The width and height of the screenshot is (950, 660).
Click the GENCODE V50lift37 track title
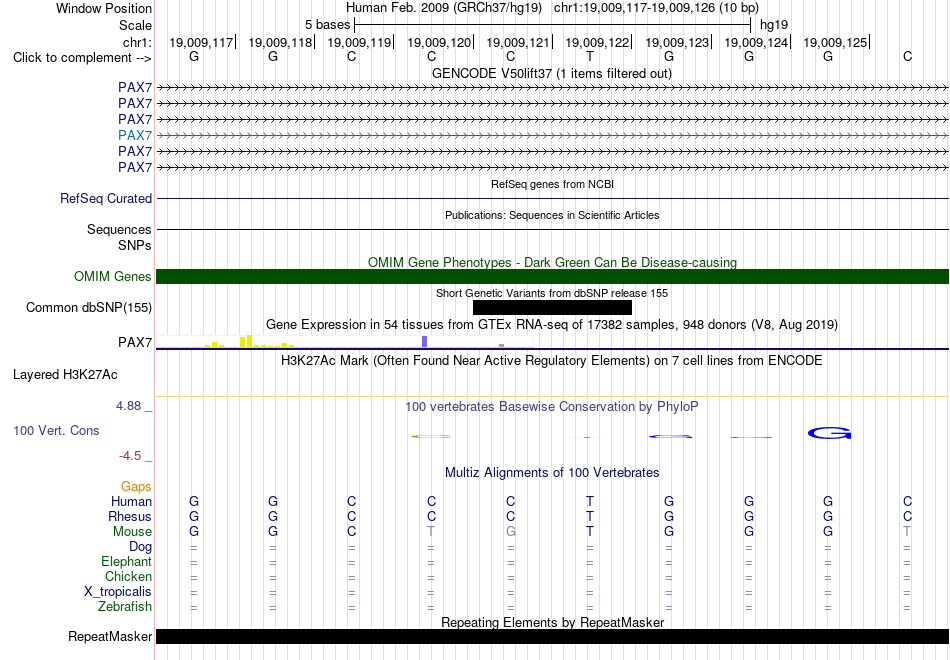pos(552,73)
